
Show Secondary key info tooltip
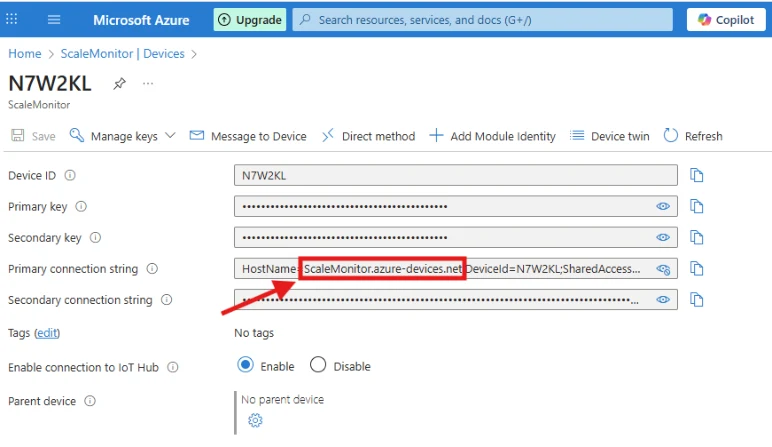coord(96,238)
